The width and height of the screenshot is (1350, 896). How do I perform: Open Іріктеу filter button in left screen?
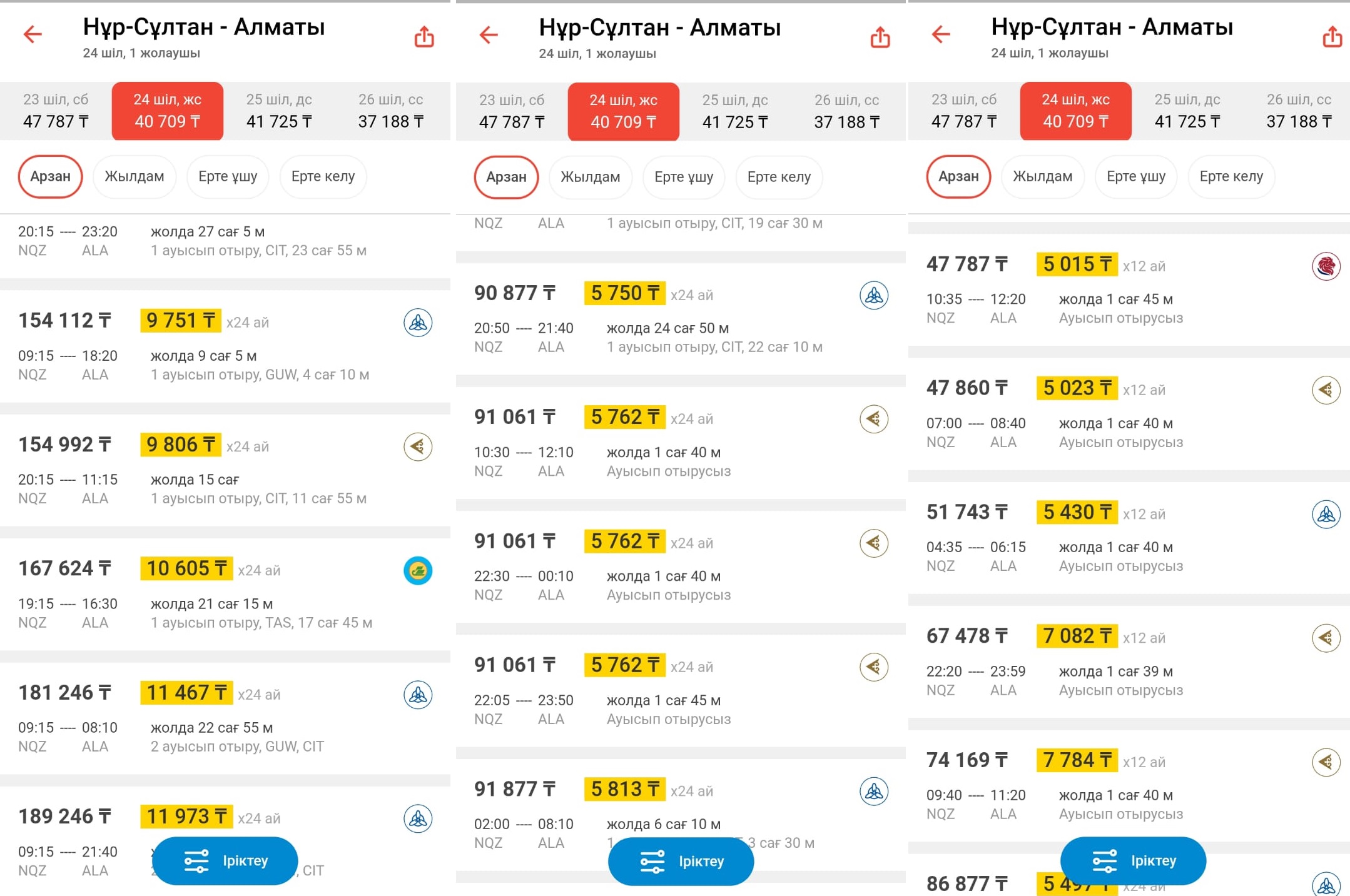point(225,861)
